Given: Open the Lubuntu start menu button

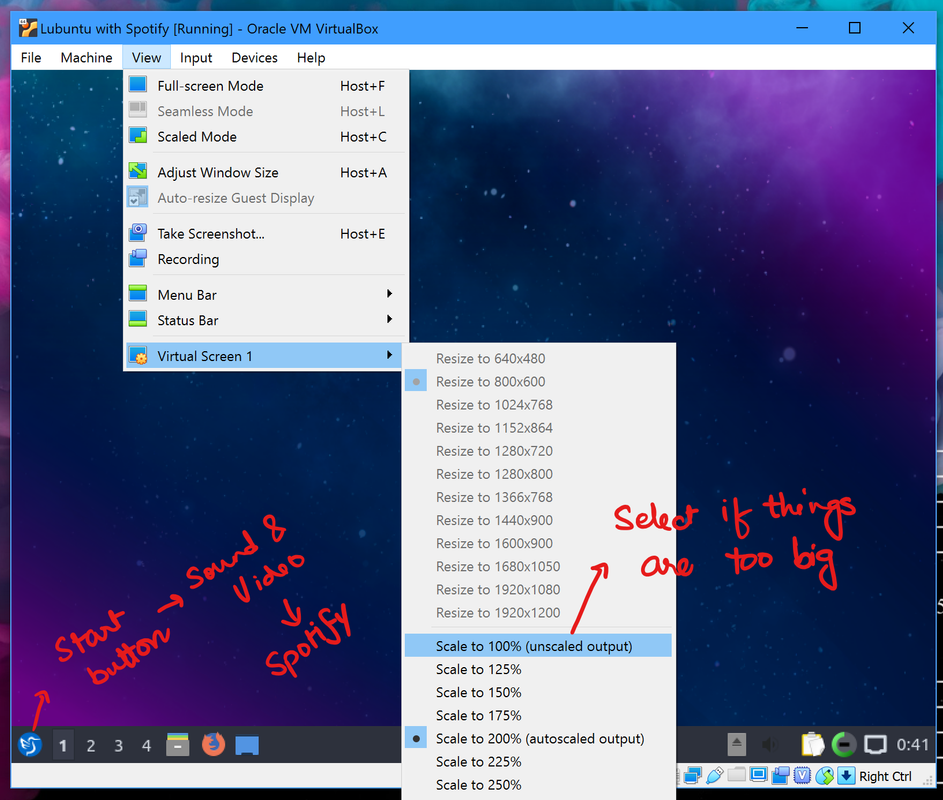Looking at the screenshot, I should click(30, 745).
